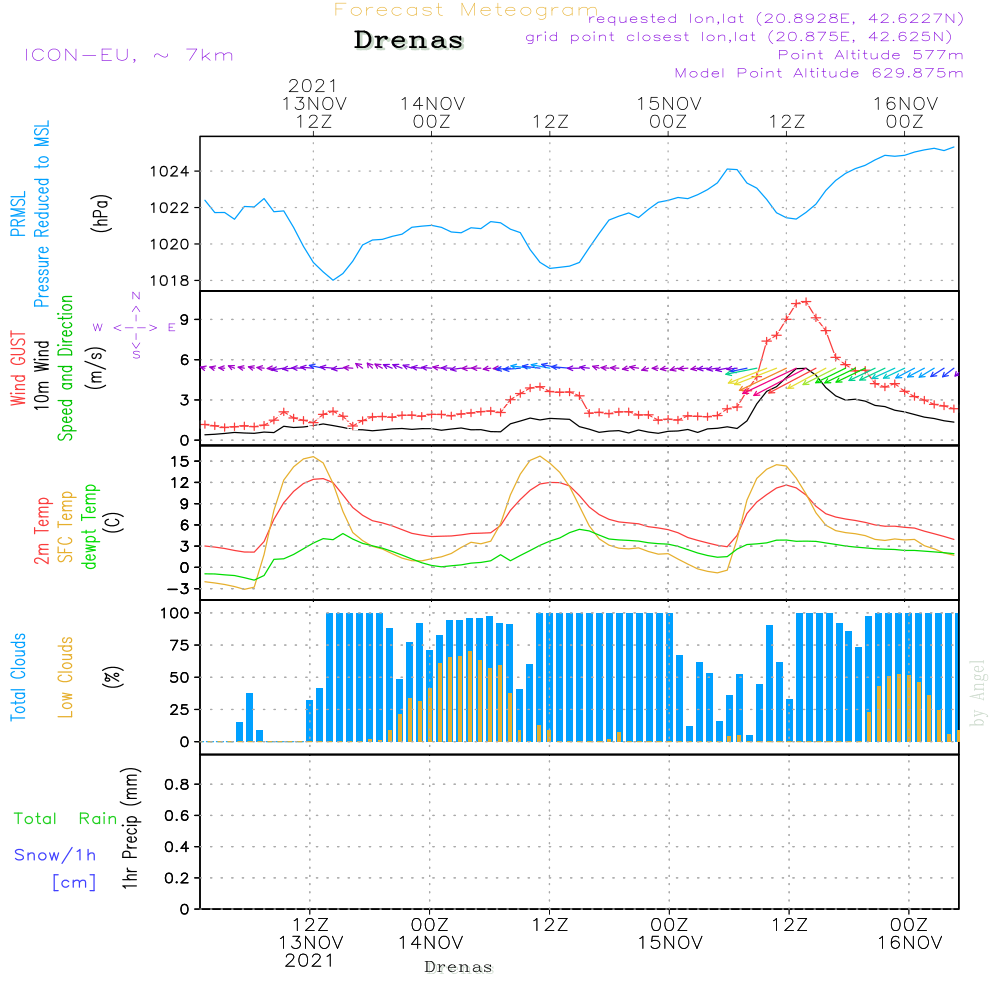
Task: Click the green 'Total Rain' legend label
Action: click(x=66, y=819)
